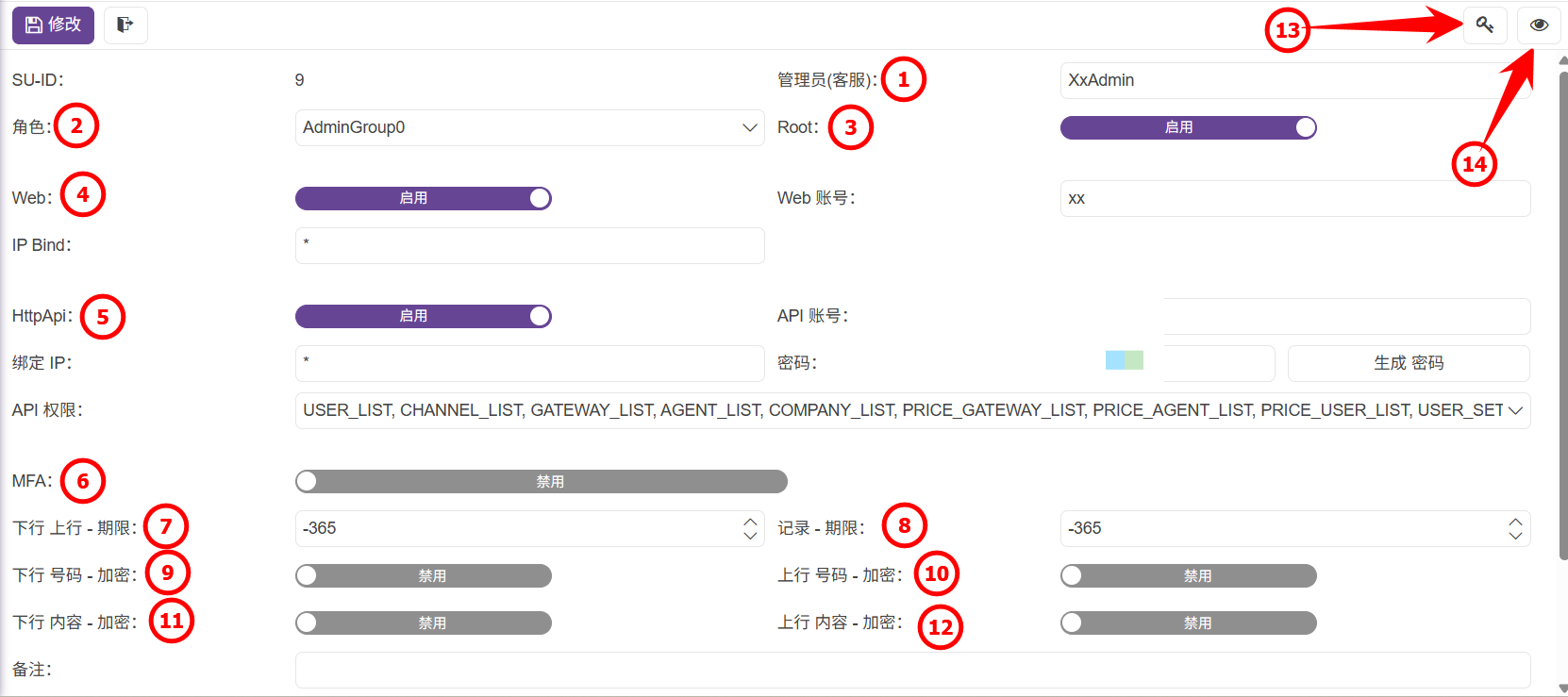Click the exit icon beside 修改
Viewport: 1568px width, 697px height.
coord(125,25)
